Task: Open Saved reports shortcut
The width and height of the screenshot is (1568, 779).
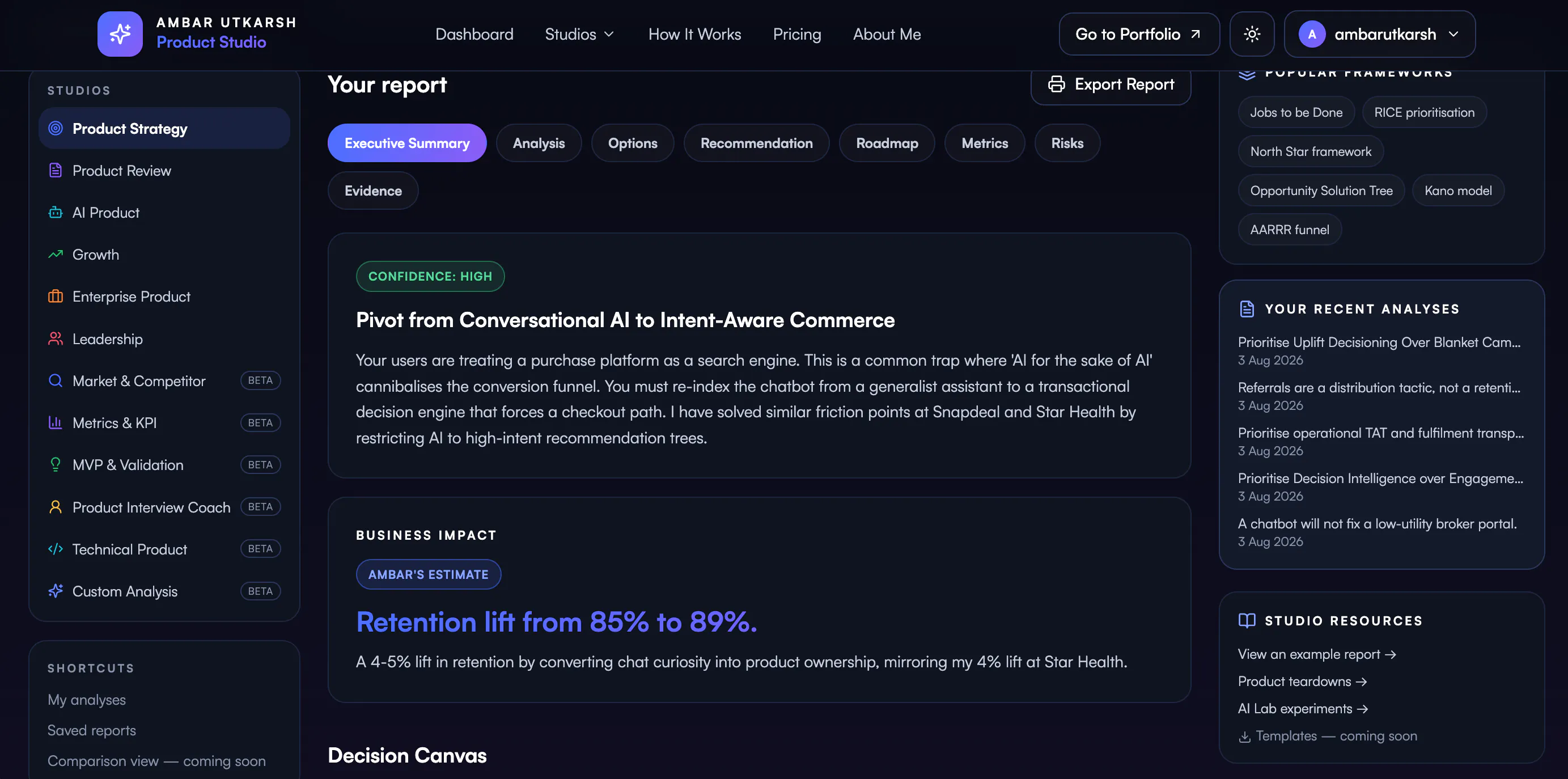Action: (x=91, y=730)
